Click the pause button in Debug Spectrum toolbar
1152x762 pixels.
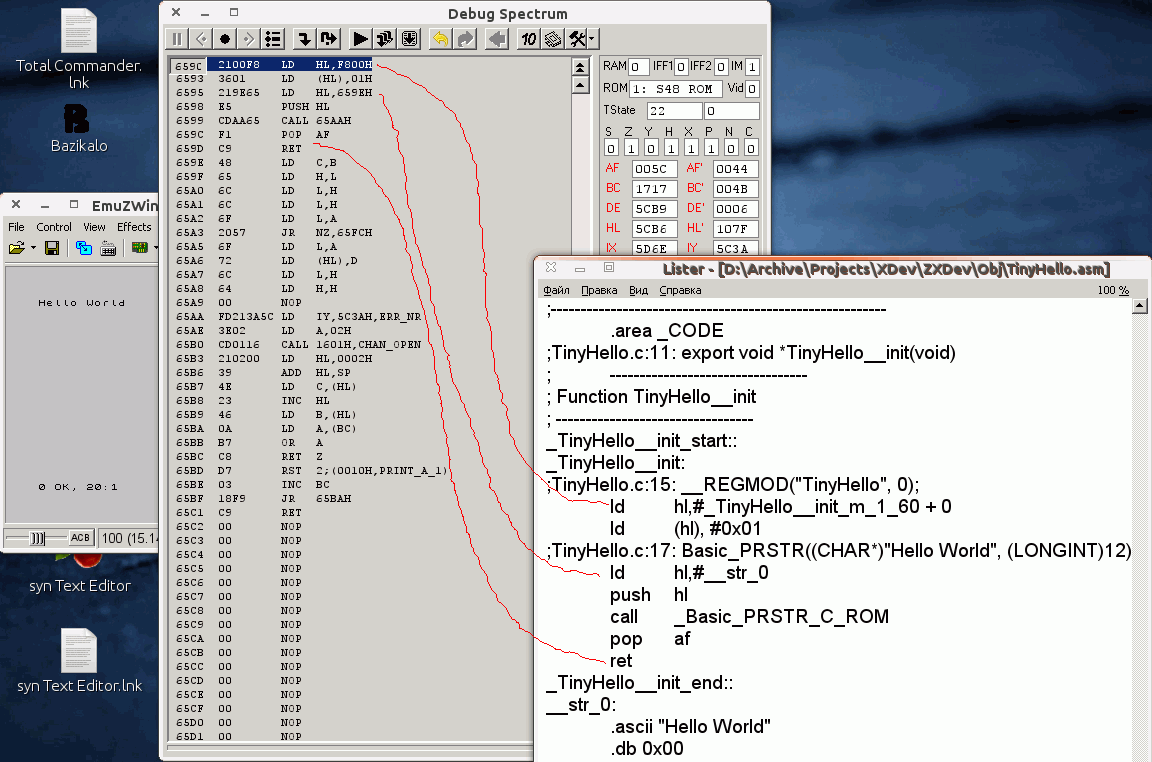pos(177,39)
